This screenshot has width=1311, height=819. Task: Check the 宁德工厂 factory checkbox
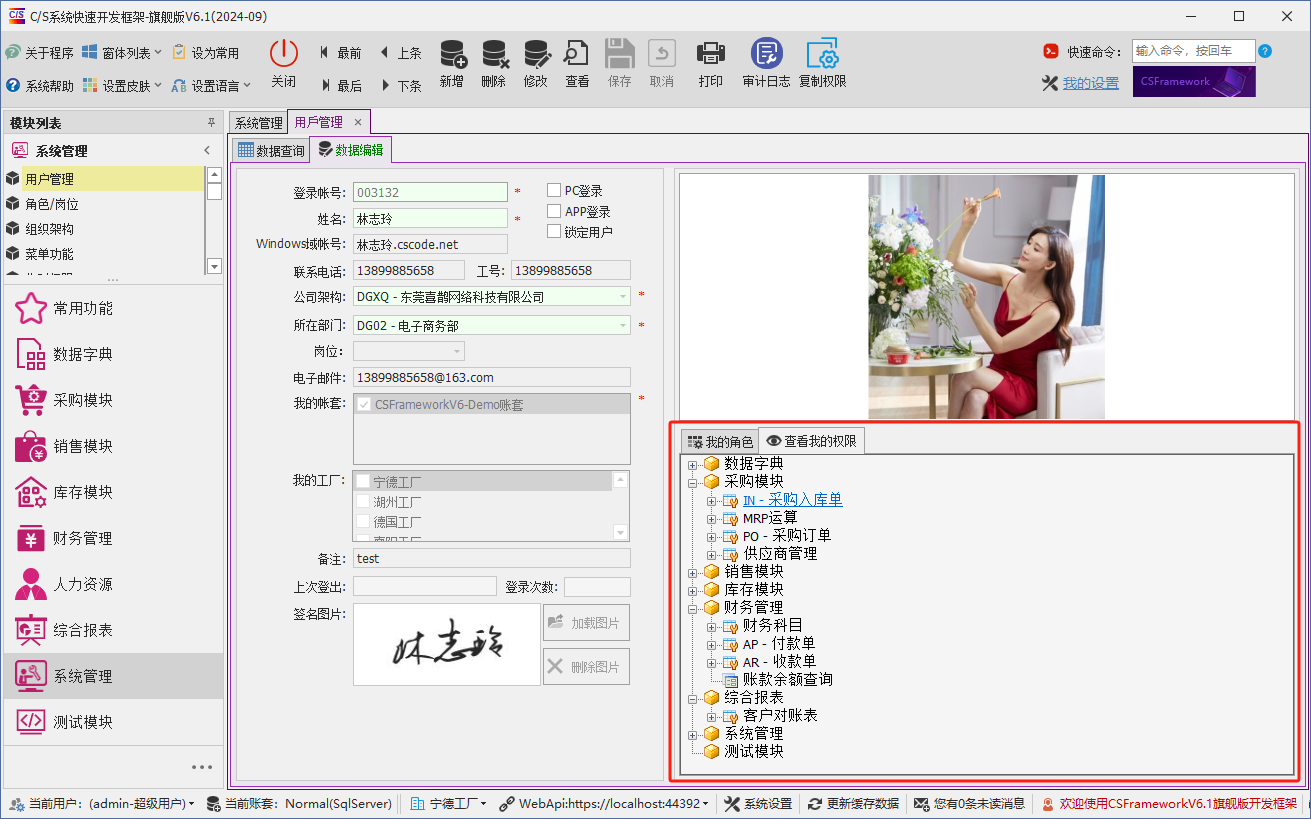click(x=363, y=482)
